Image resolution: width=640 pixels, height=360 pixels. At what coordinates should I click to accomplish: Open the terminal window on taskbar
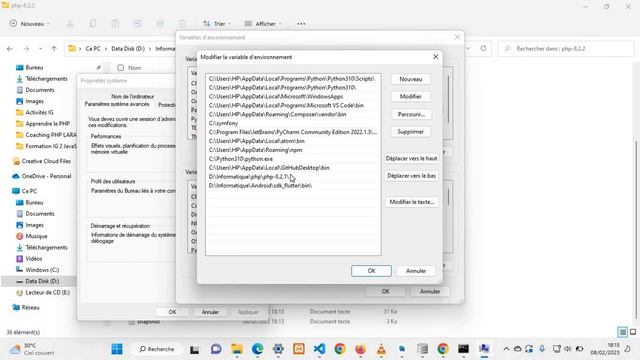coord(463,349)
